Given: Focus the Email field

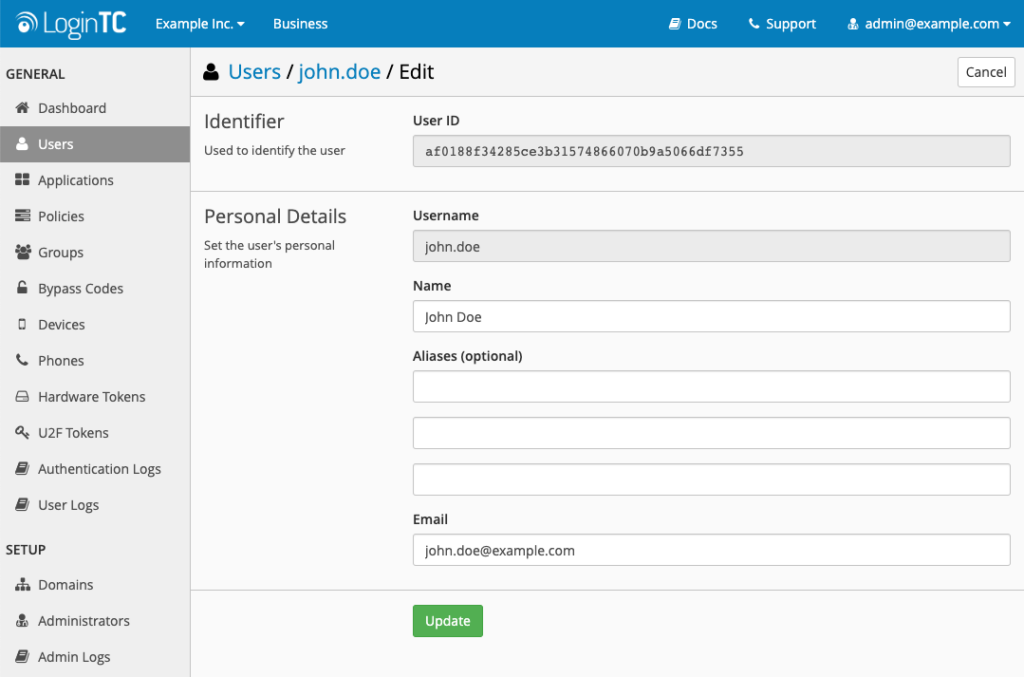Looking at the screenshot, I should [711, 550].
